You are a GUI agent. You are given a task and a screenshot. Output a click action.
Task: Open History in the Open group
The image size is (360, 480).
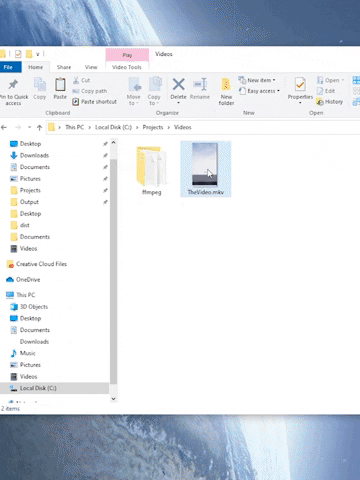[x=329, y=102]
